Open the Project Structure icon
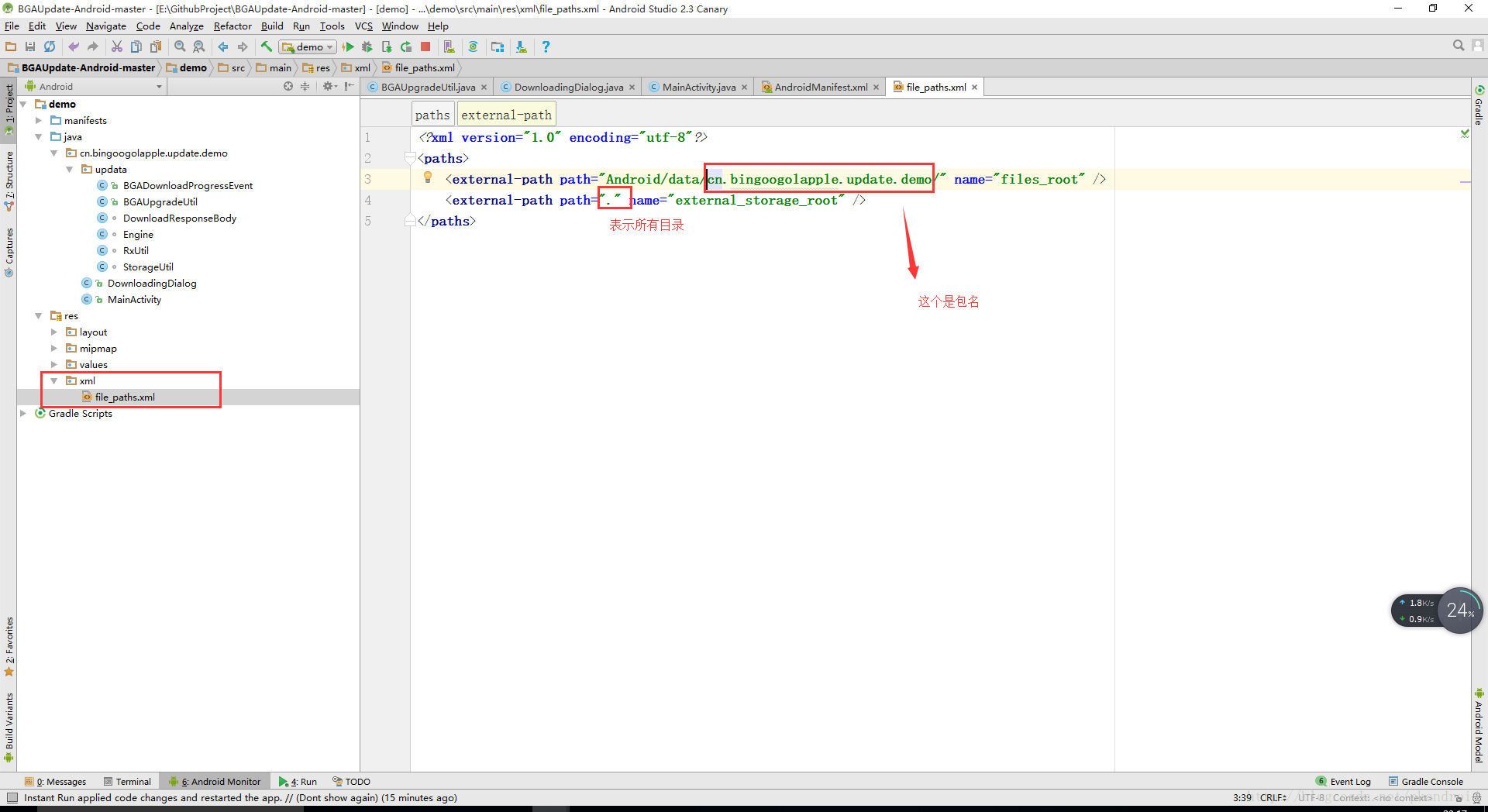The width and height of the screenshot is (1488, 812). (498, 46)
